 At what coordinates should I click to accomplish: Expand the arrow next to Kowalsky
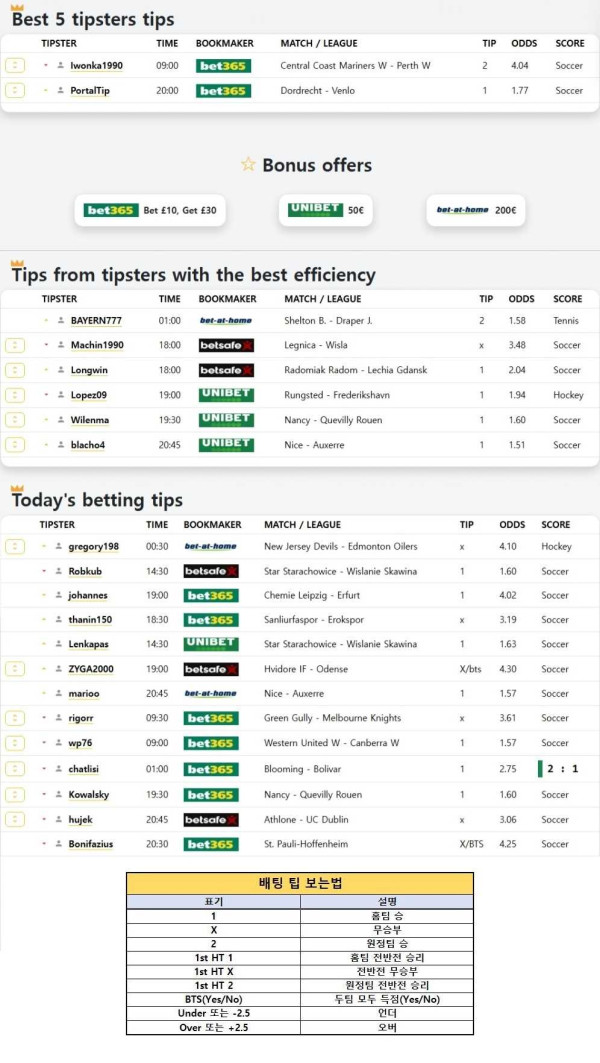point(44,795)
